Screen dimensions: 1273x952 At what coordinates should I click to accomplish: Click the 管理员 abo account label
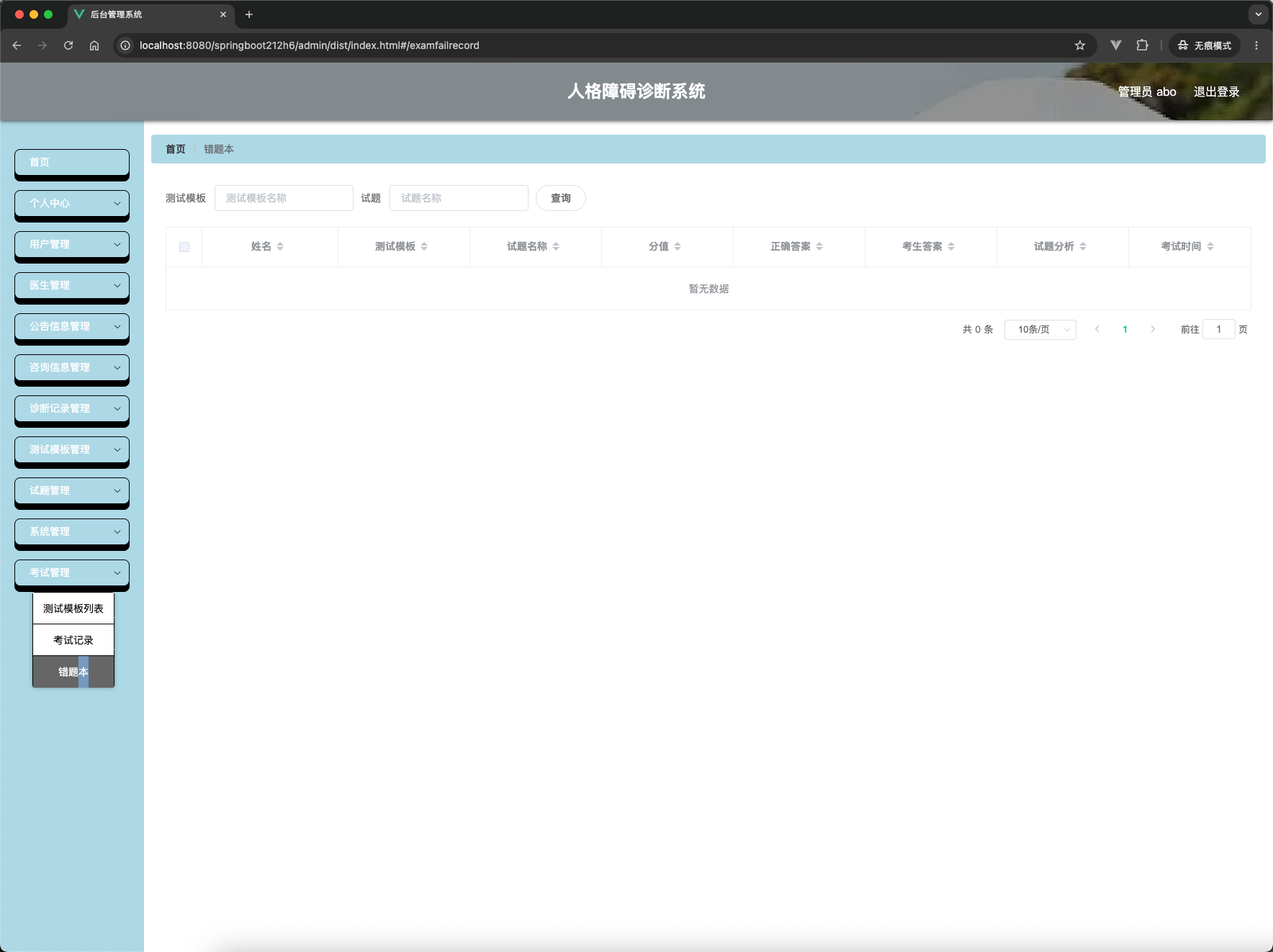1147,91
